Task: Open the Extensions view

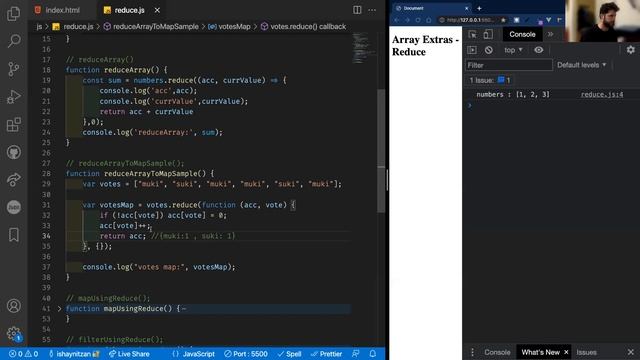Action: click(13, 124)
